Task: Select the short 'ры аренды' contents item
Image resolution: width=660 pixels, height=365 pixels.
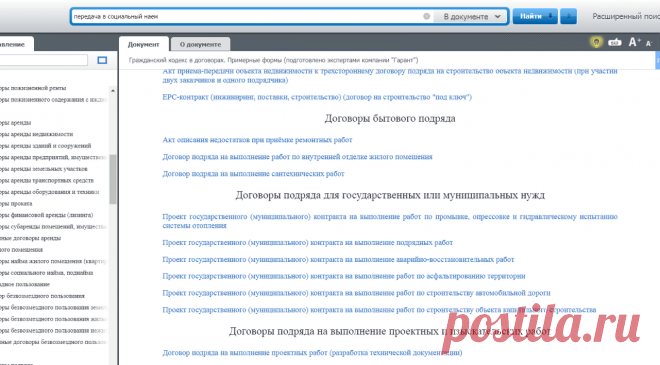Action: 15,123
